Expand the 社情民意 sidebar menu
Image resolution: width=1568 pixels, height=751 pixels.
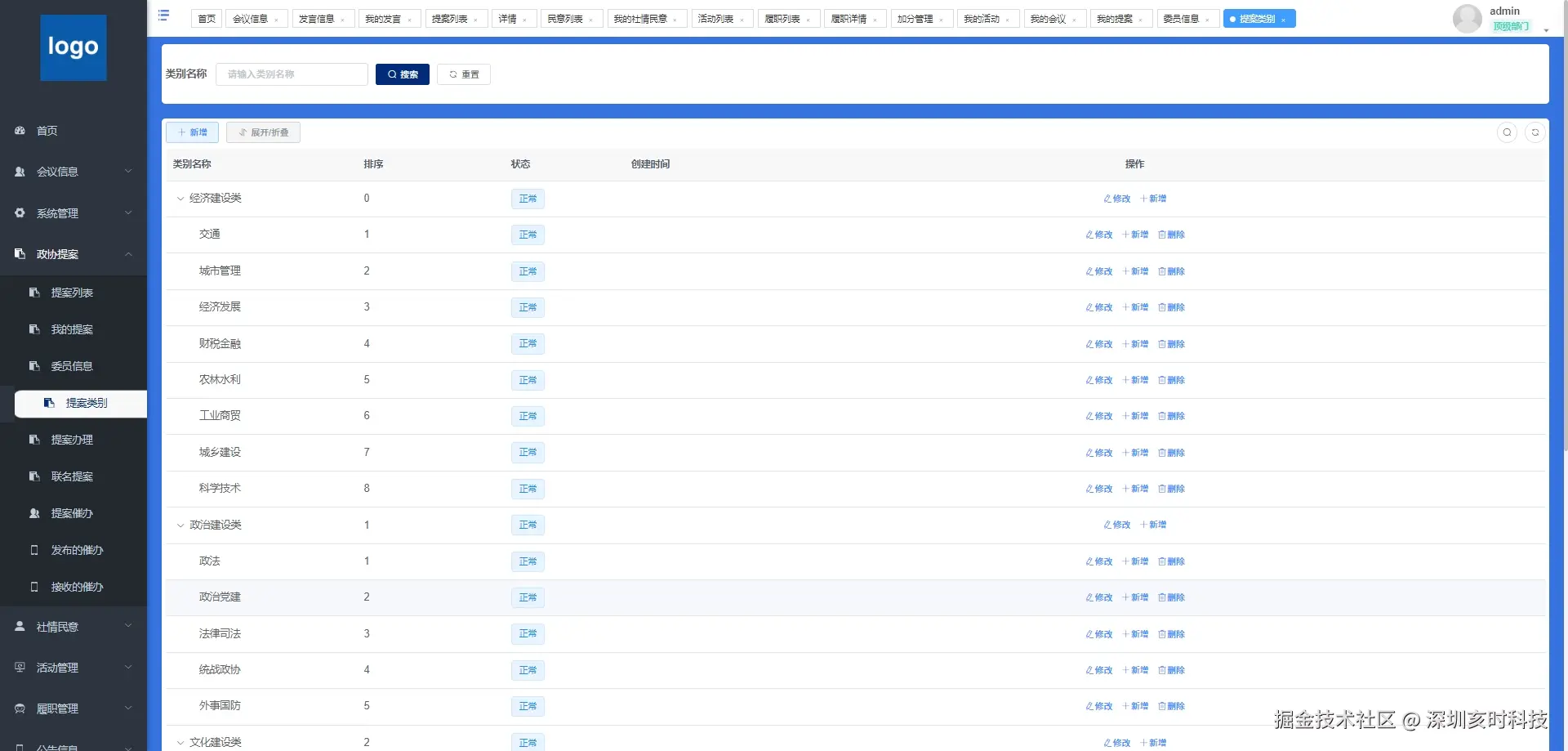(x=73, y=627)
